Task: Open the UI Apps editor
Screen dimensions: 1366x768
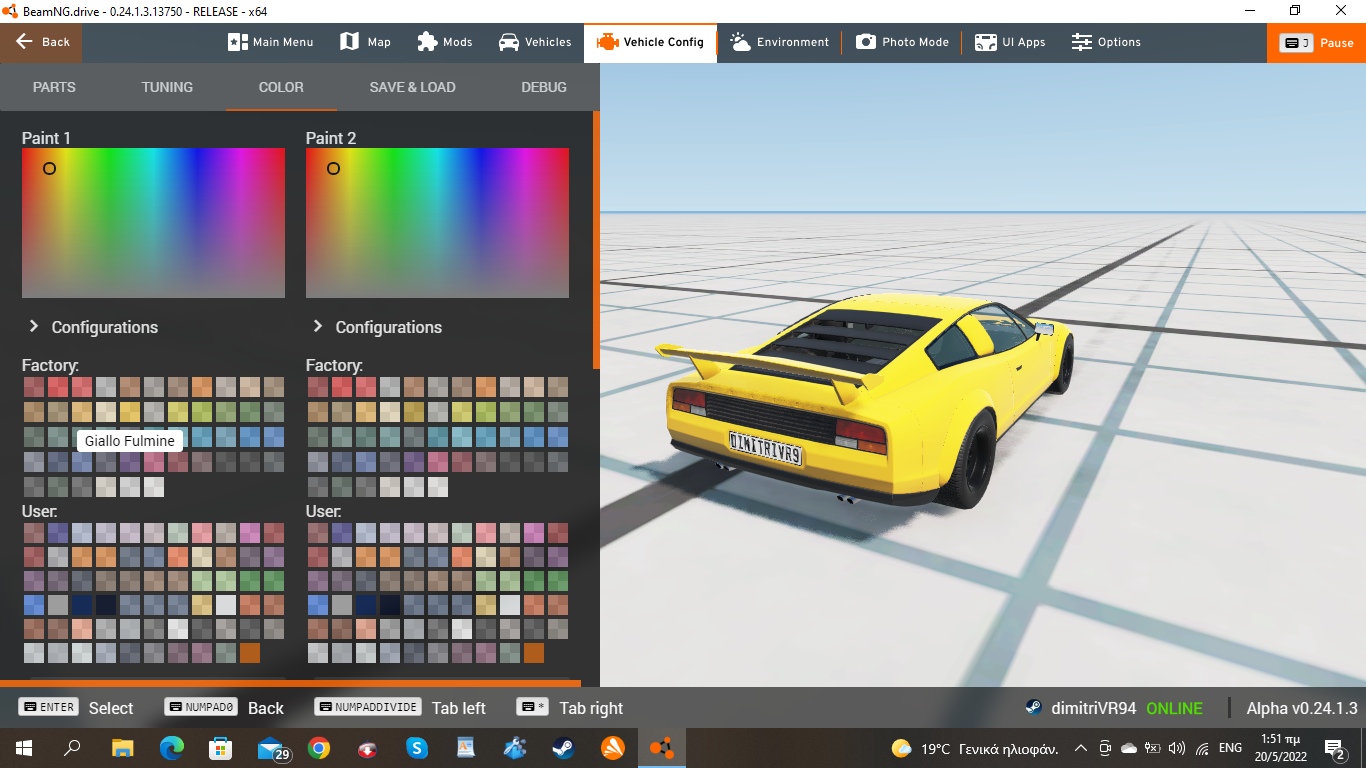Action: [1010, 42]
